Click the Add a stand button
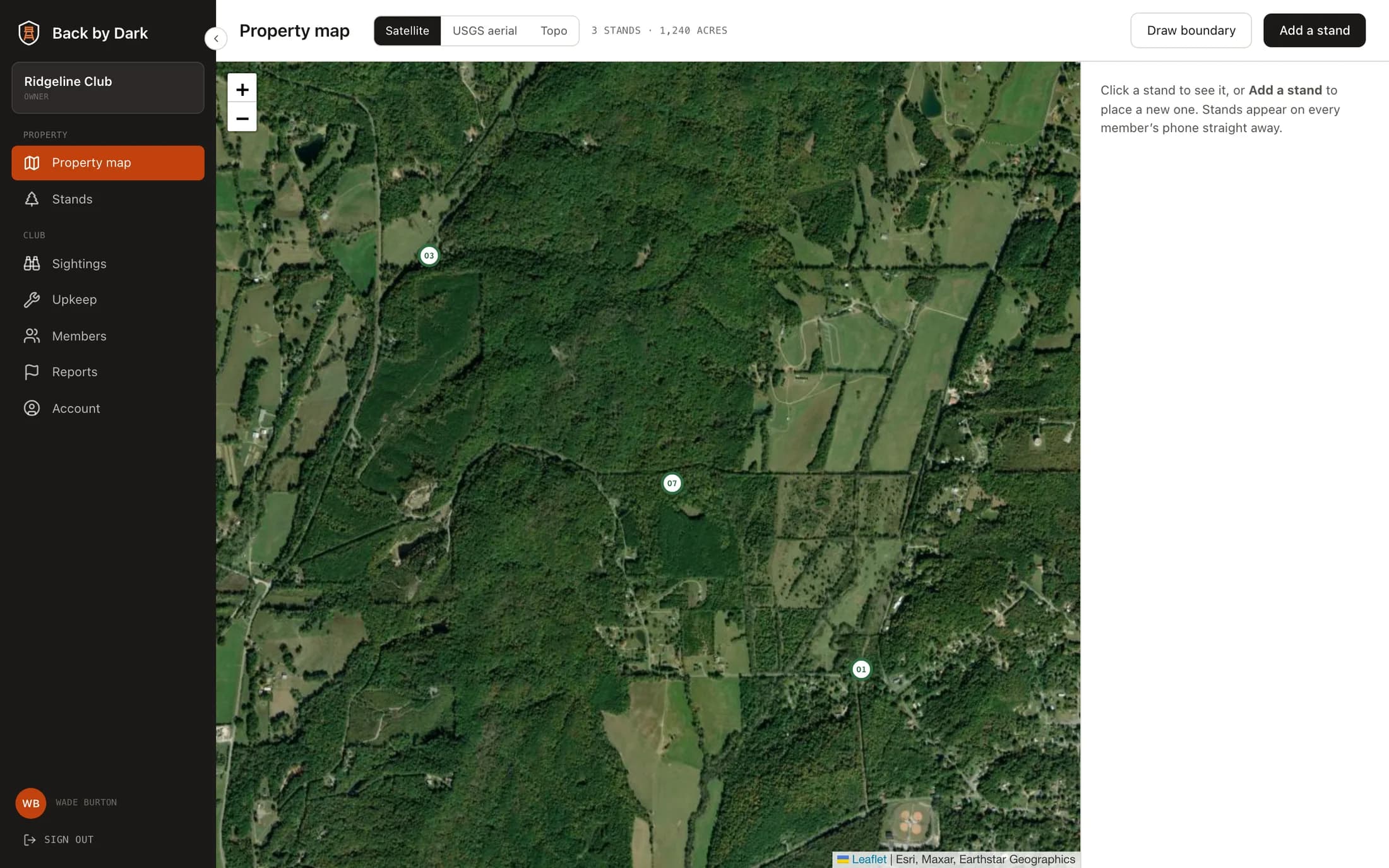This screenshot has height=868, width=1389. [1314, 30]
